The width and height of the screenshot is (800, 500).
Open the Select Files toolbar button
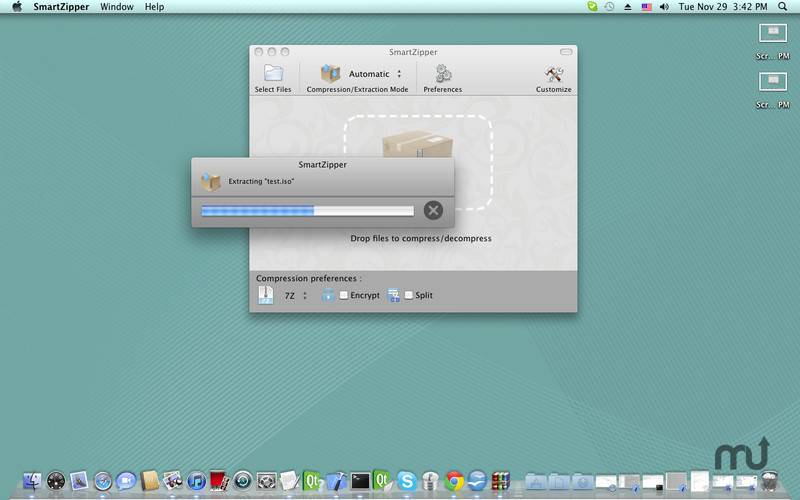273,78
